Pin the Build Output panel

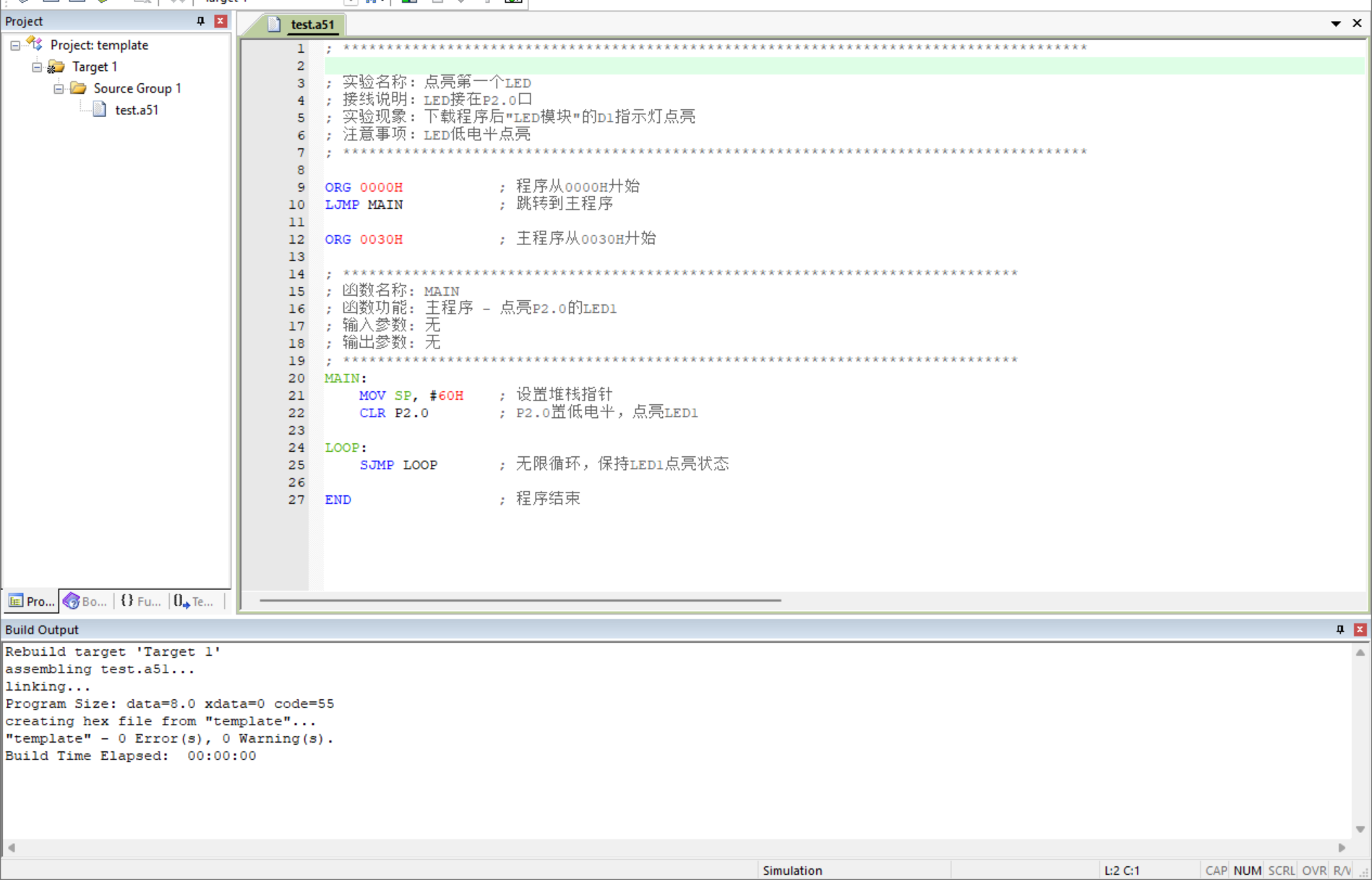pyautogui.click(x=1340, y=629)
